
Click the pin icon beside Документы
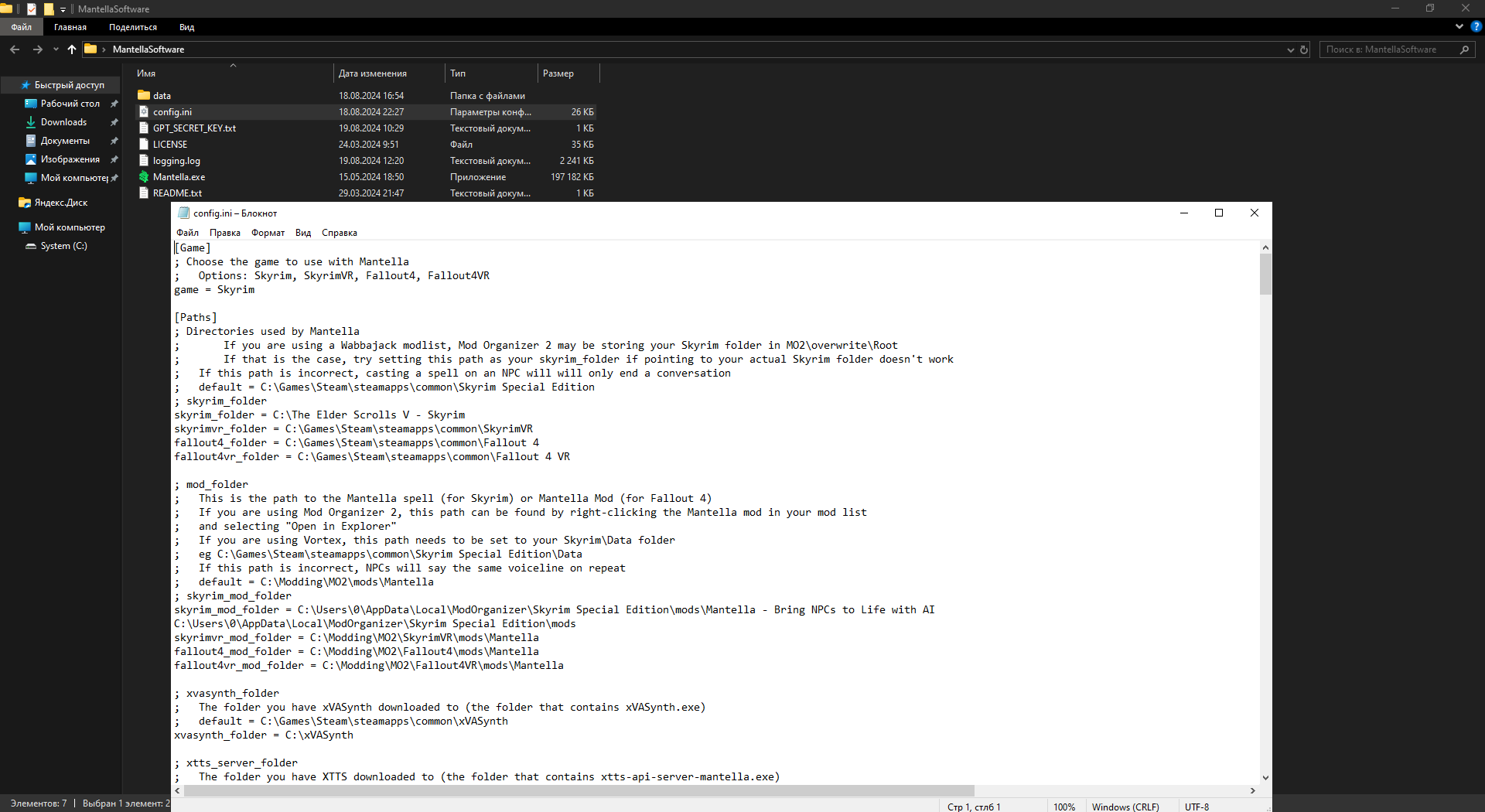click(114, 141)
